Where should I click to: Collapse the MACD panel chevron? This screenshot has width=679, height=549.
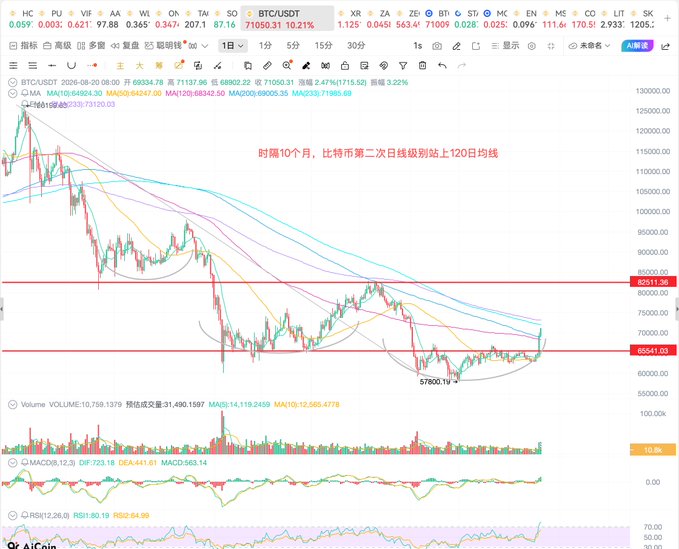13,462
